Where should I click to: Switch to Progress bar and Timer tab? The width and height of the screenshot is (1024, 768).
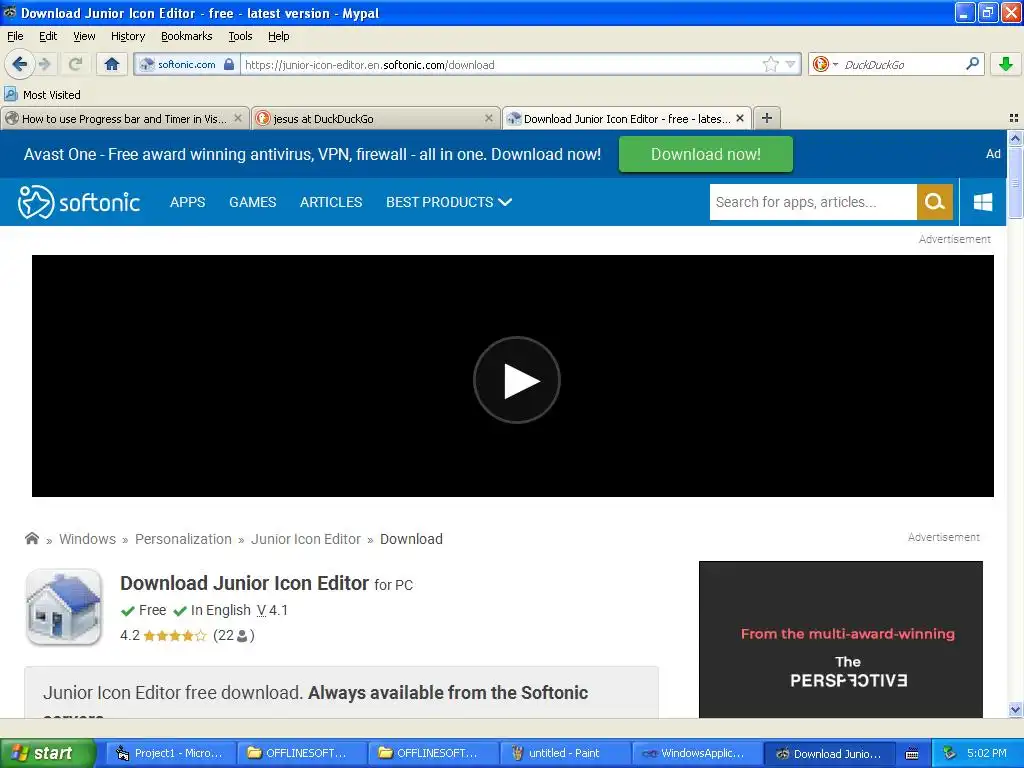(124, 118)
